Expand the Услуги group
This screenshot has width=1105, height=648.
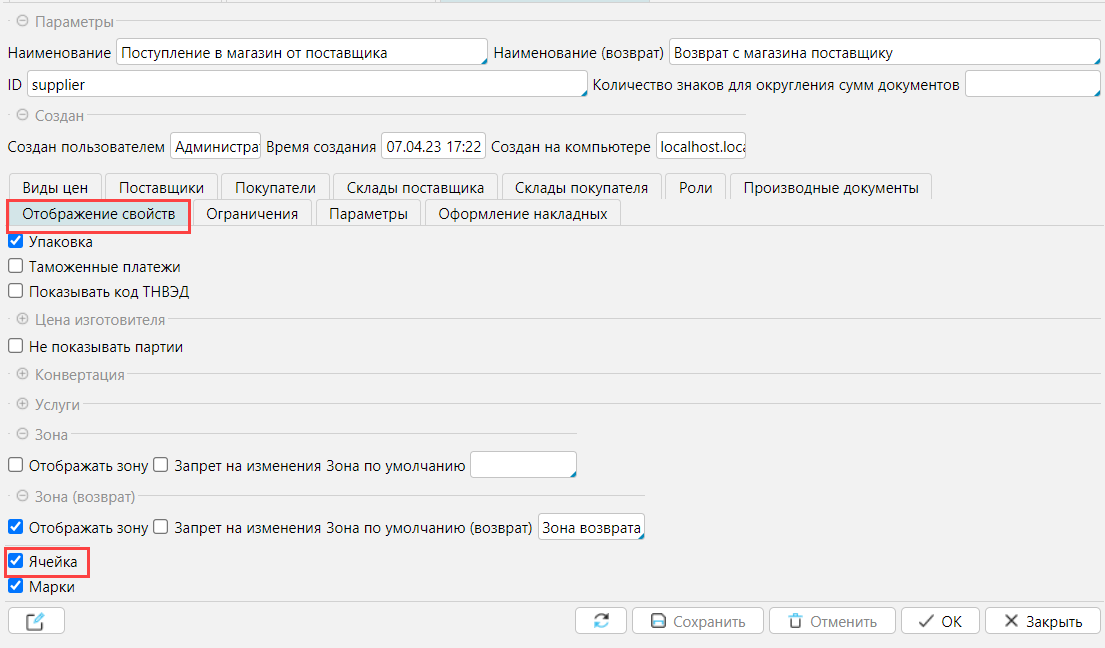[23, 405]
